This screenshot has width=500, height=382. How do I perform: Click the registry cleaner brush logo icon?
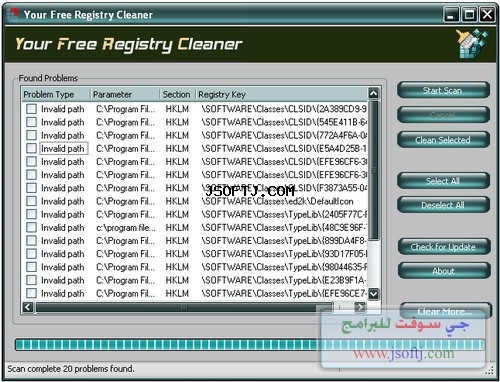472,44
